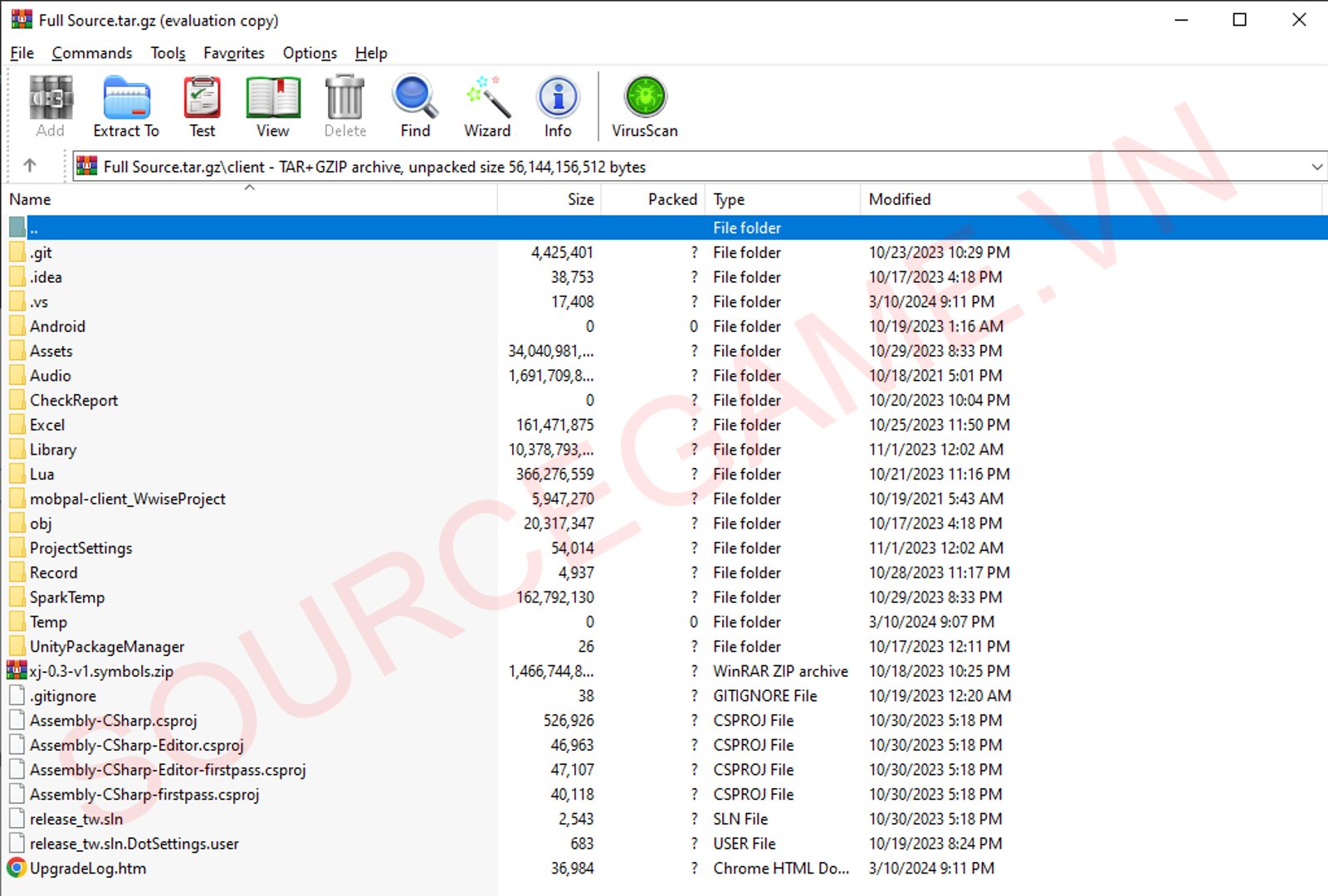Open the Options menu
Image resolution: width=1328 pixels, height=896 pixels.
tap(310, 53)
